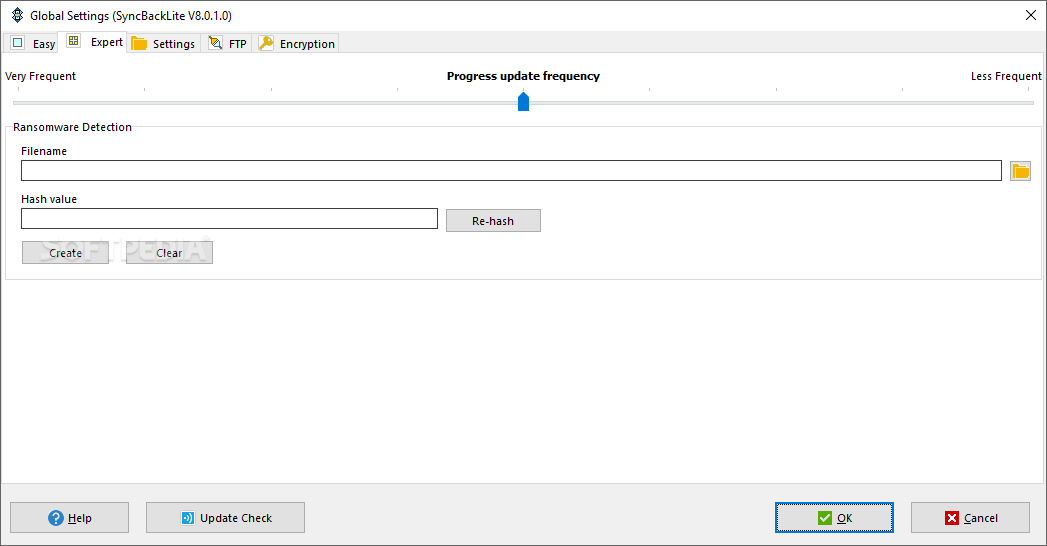Click the "Very Frequent" label
This screenshot has height=546, width=1047.
pyautogui.click(x=41, y=76)
